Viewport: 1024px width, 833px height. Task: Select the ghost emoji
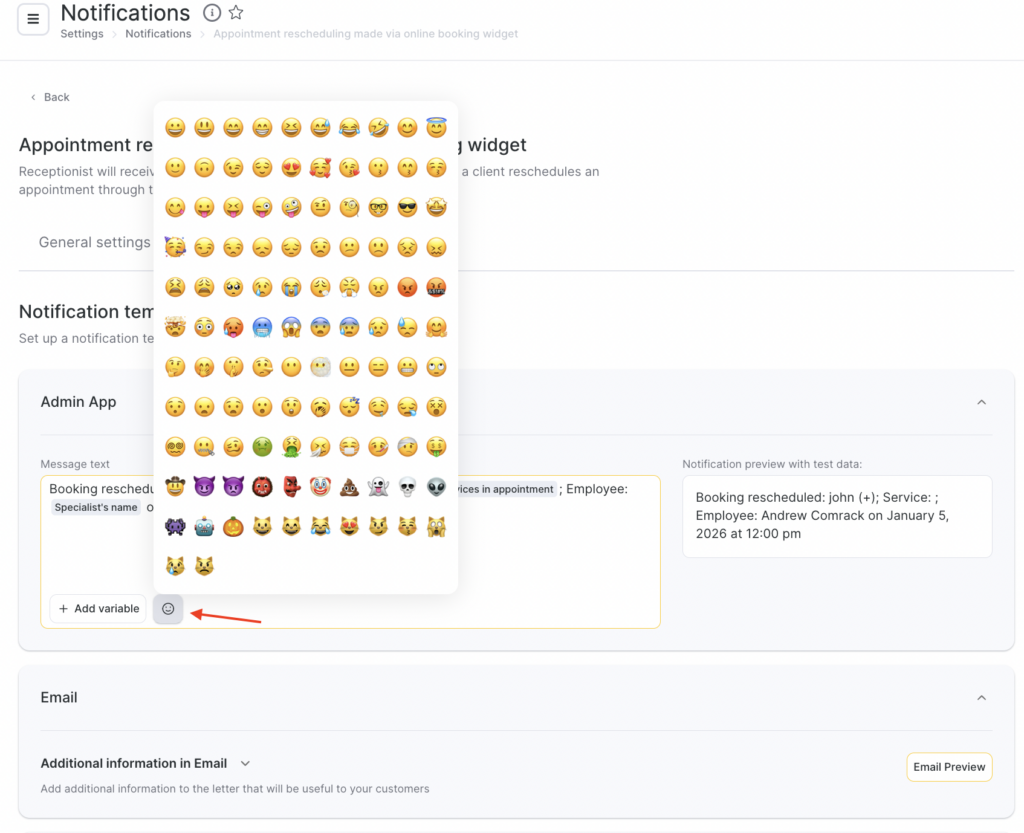[x=378, y=487]
